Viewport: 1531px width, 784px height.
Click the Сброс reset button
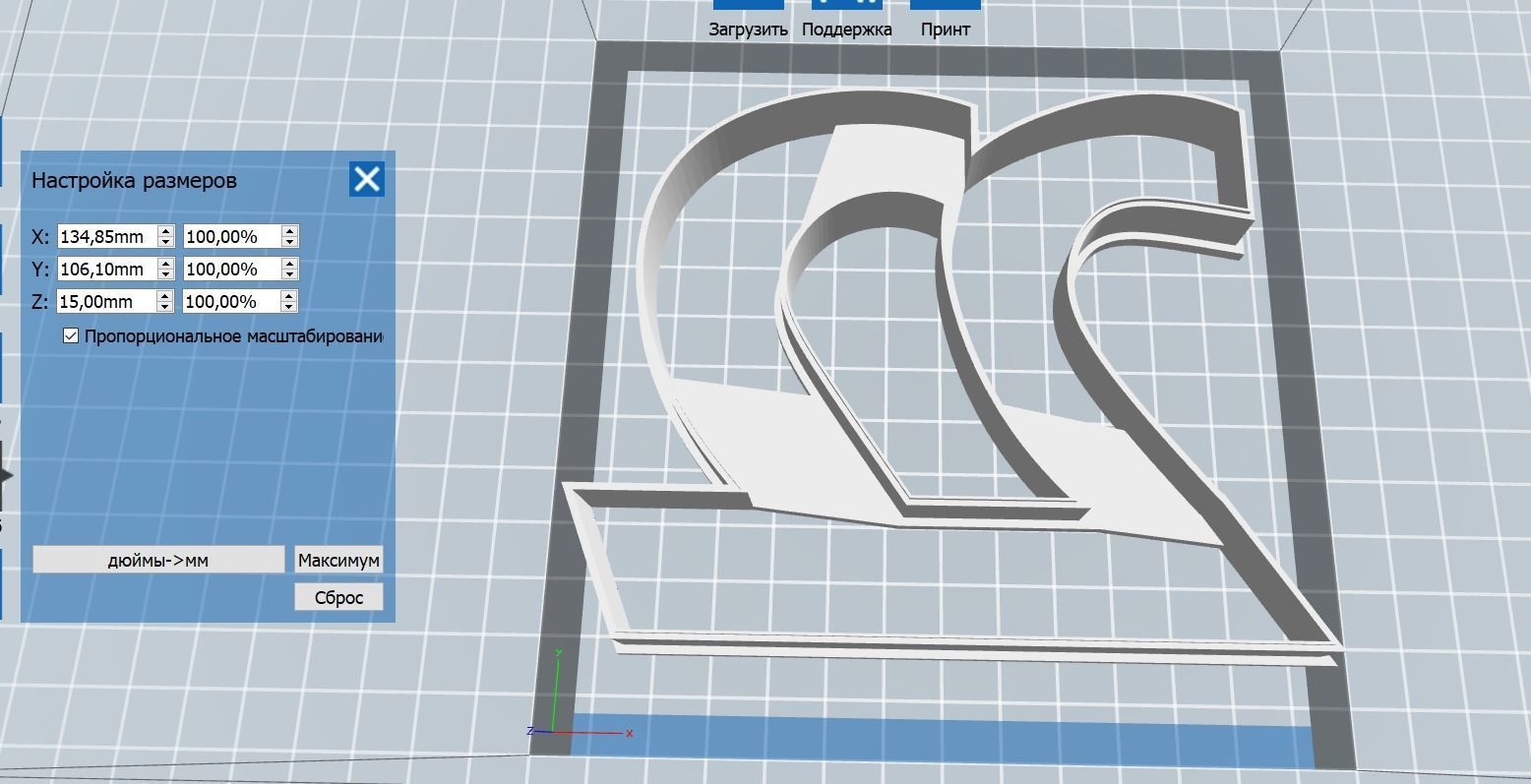pos(338,597)
